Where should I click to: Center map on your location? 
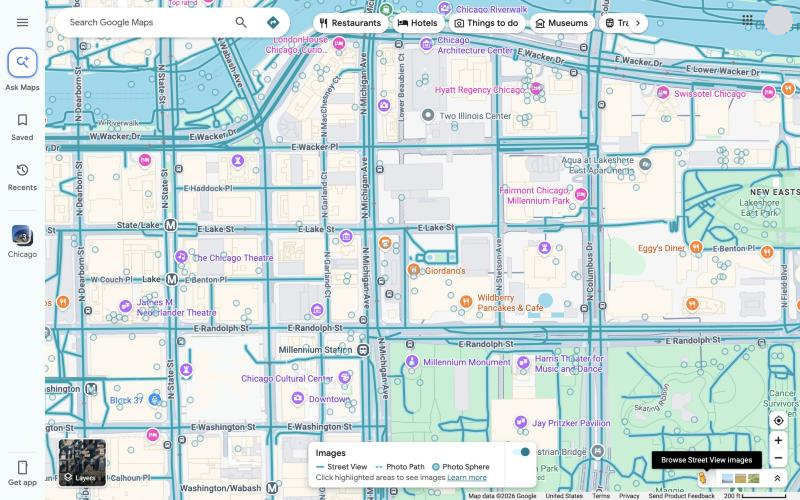pos(778,420)
